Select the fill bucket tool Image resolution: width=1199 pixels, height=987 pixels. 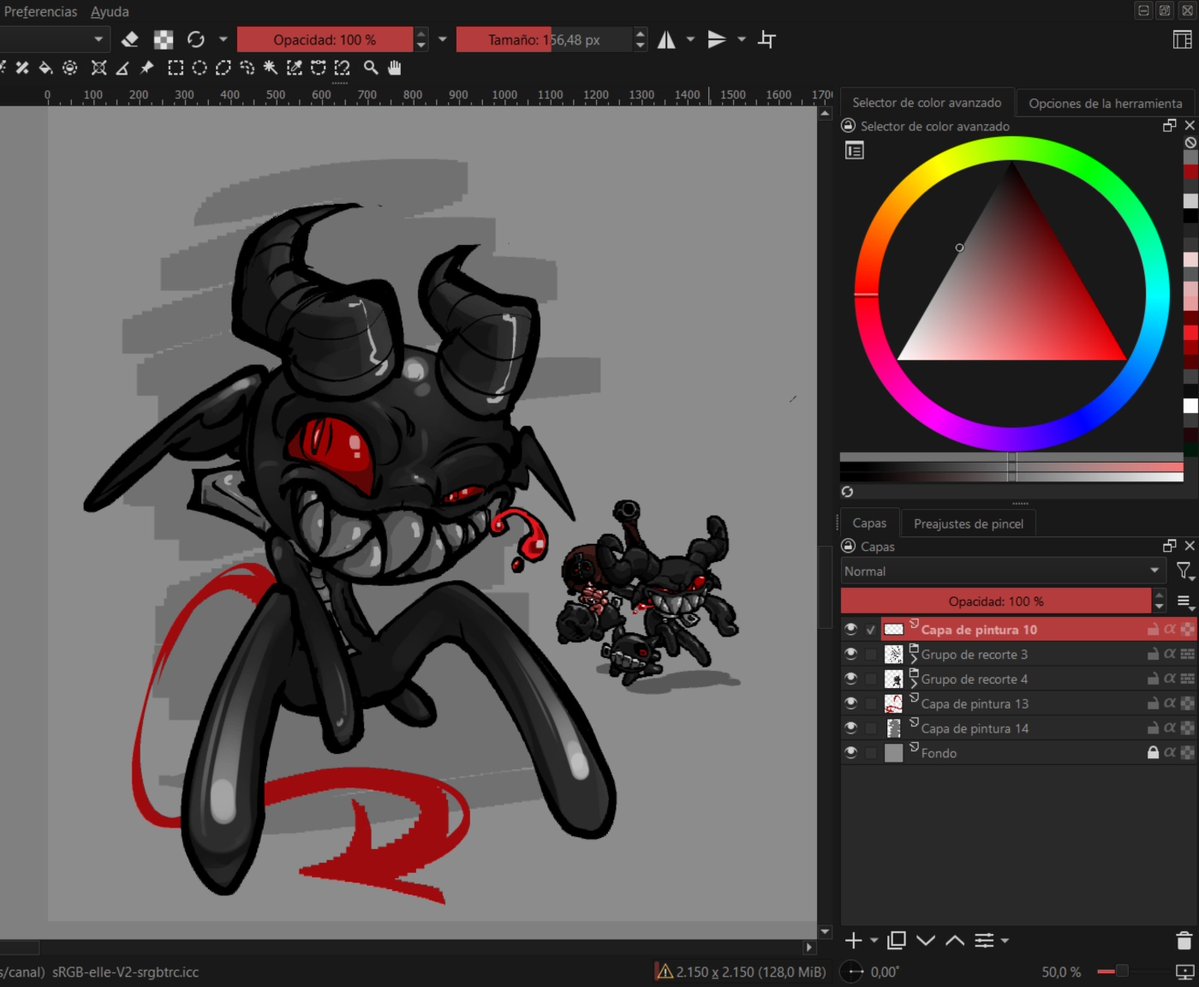click(46, 68)
